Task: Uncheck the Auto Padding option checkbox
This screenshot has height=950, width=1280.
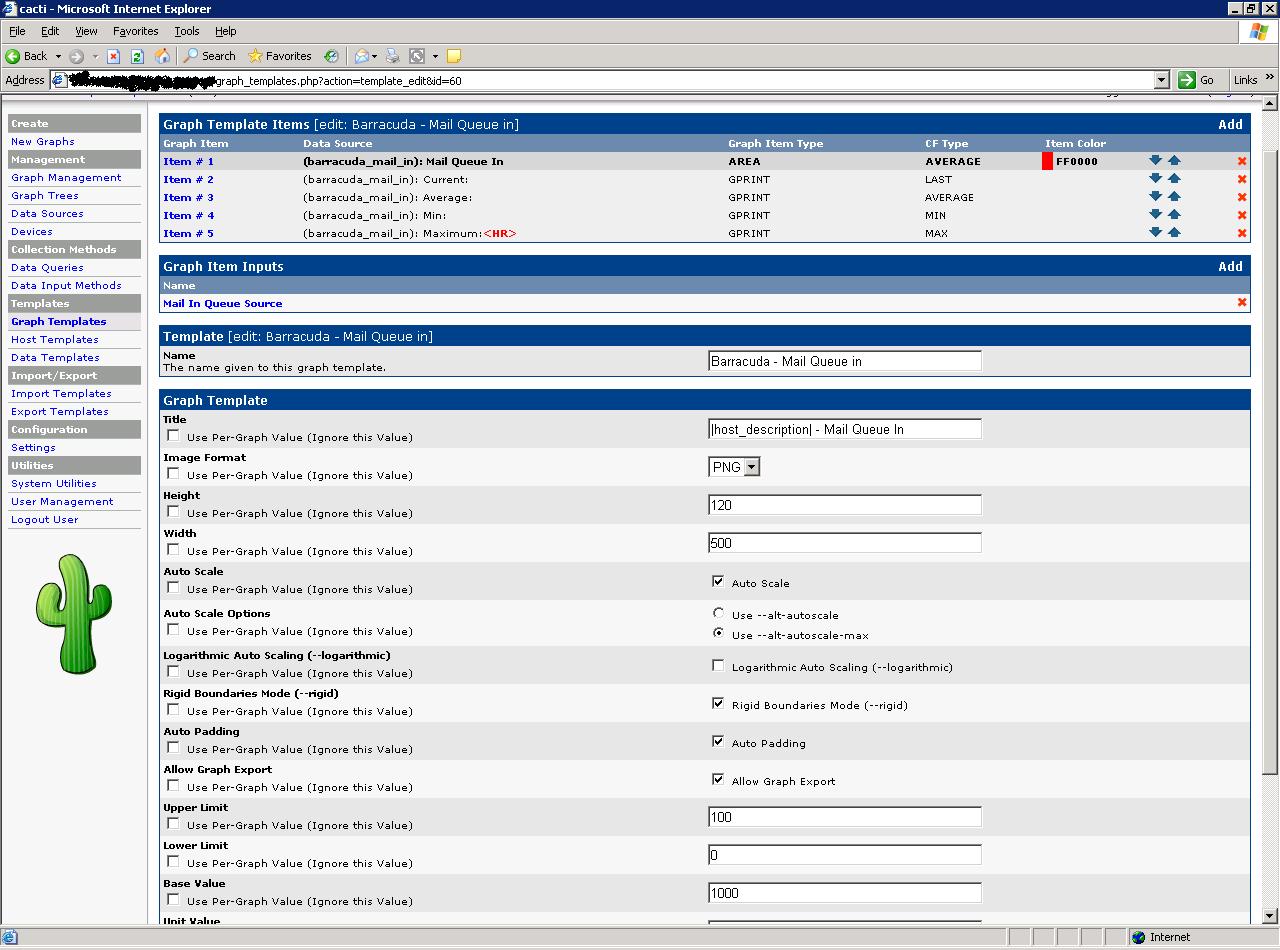Action: 718,741
